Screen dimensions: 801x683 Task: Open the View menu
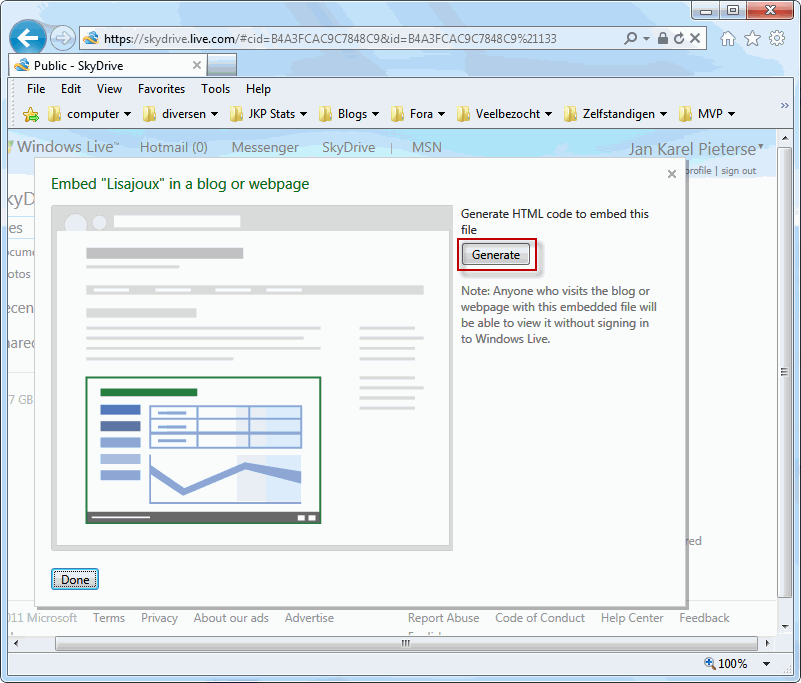click(109, 89)
